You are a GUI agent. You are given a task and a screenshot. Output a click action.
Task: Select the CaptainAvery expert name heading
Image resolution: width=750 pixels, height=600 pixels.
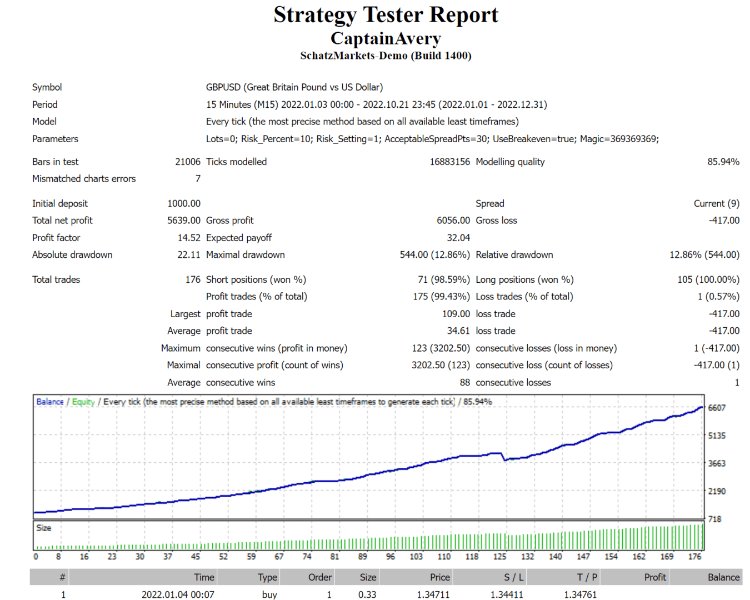tap(371, 38)
